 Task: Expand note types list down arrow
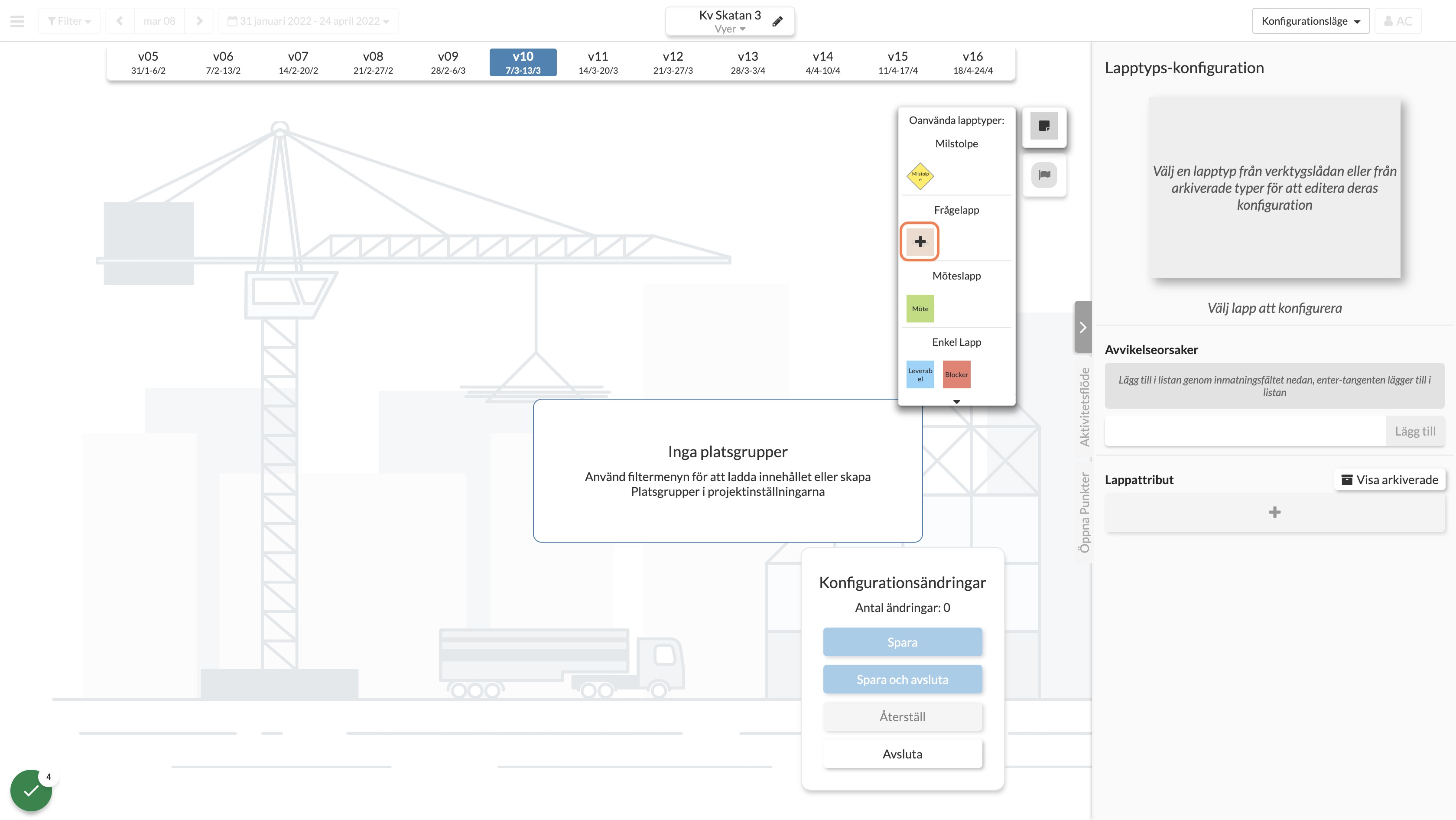[x=956, y=402]
